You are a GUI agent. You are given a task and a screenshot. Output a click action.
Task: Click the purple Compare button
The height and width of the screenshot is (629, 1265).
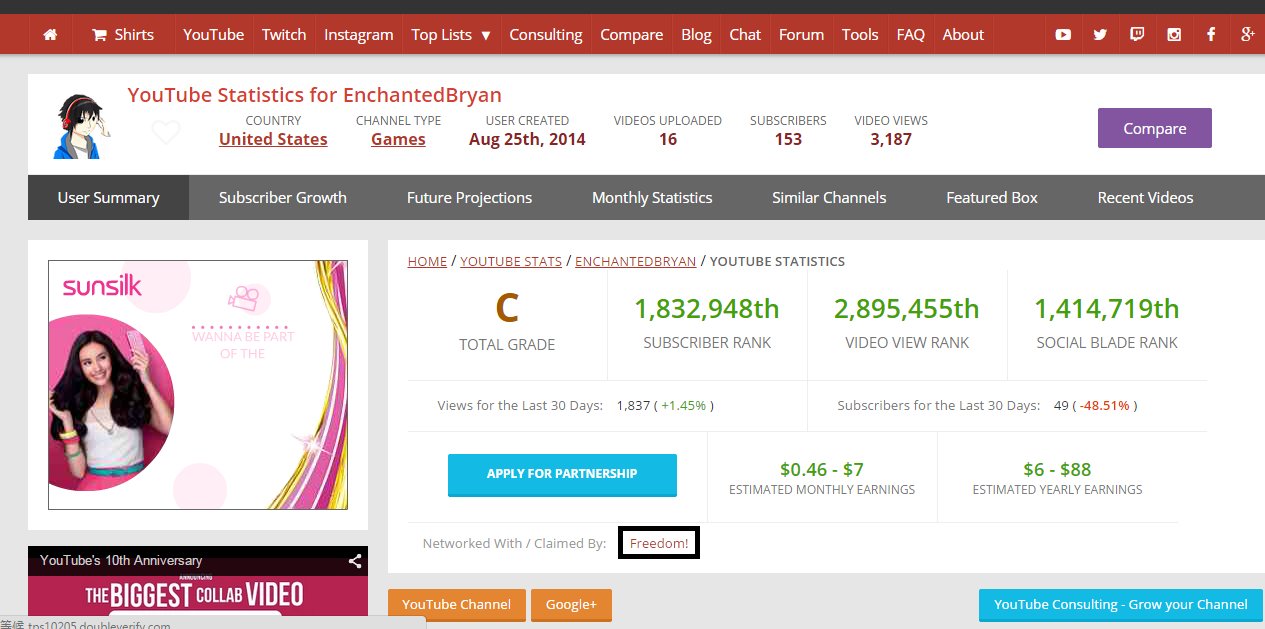(x=1154, y=129)
